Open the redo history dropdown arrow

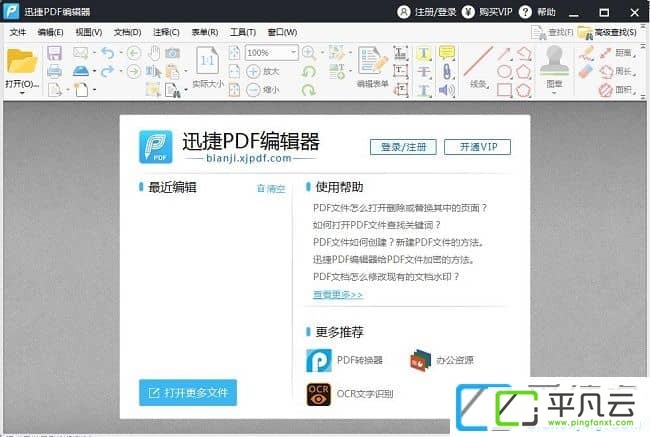click(121, 71)
